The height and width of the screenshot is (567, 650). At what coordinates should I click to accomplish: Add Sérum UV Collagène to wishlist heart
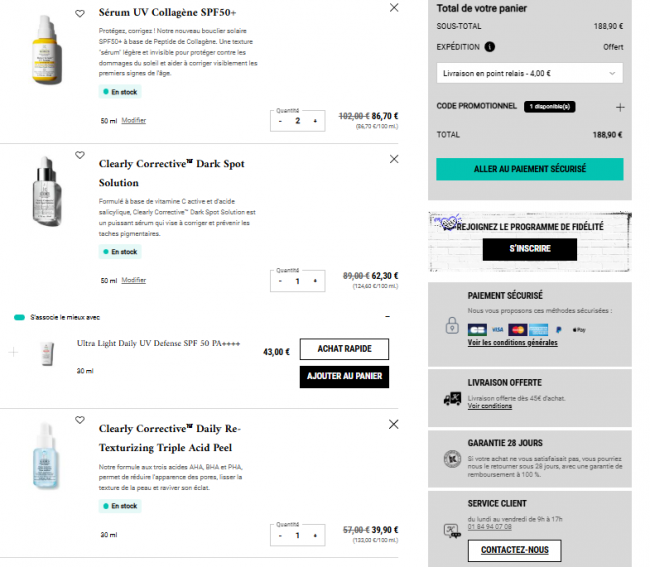[80, 15]
